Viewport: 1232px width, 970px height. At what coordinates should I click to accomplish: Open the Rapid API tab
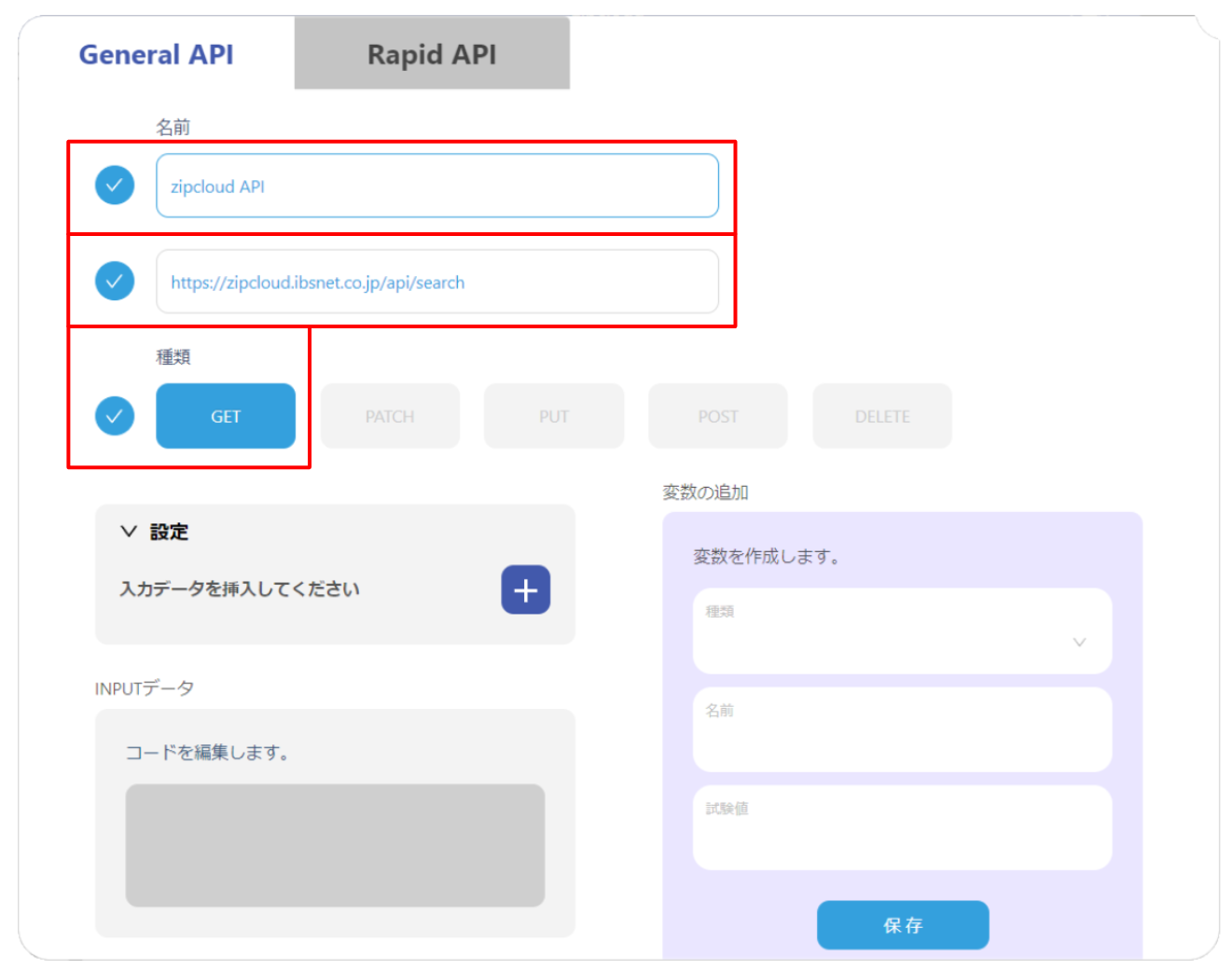(x=432, y=53)
